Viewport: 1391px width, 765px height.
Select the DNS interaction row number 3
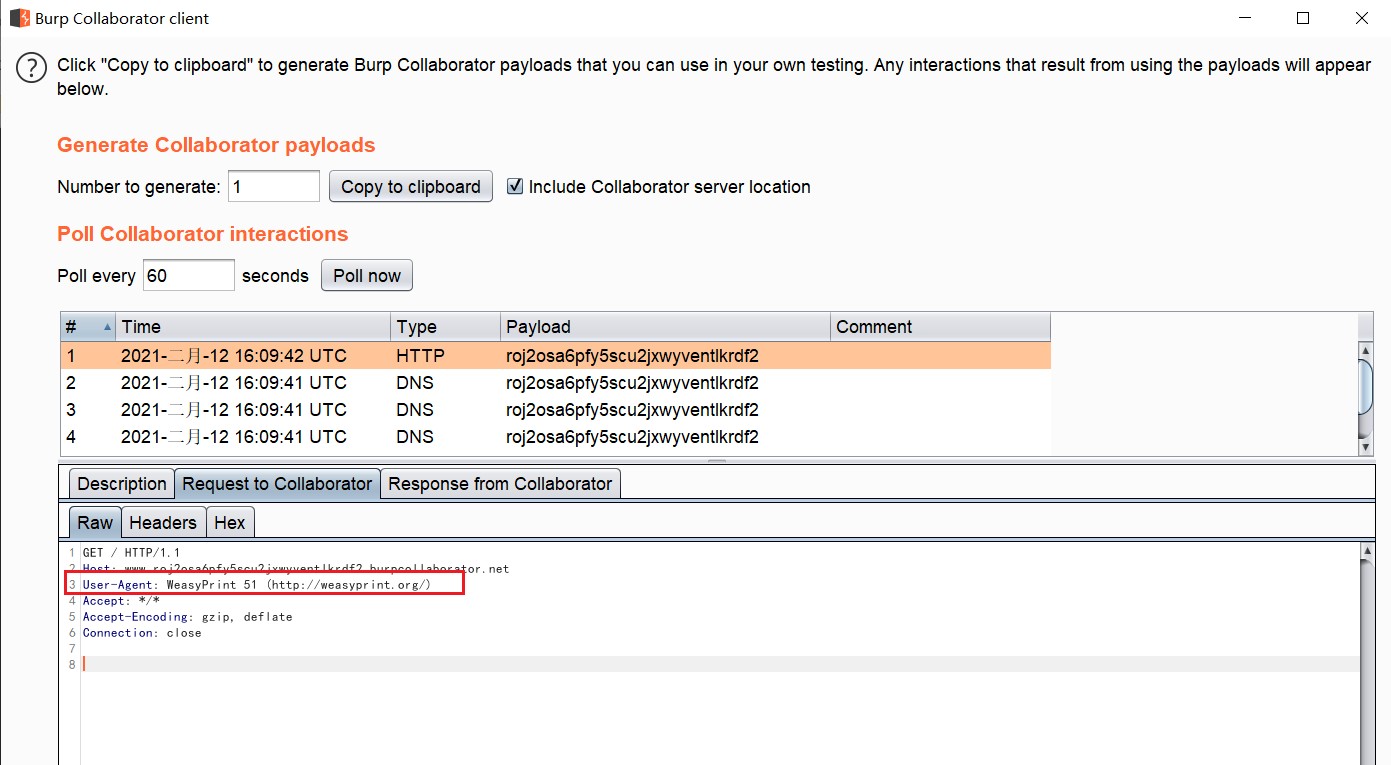(555, 410)
